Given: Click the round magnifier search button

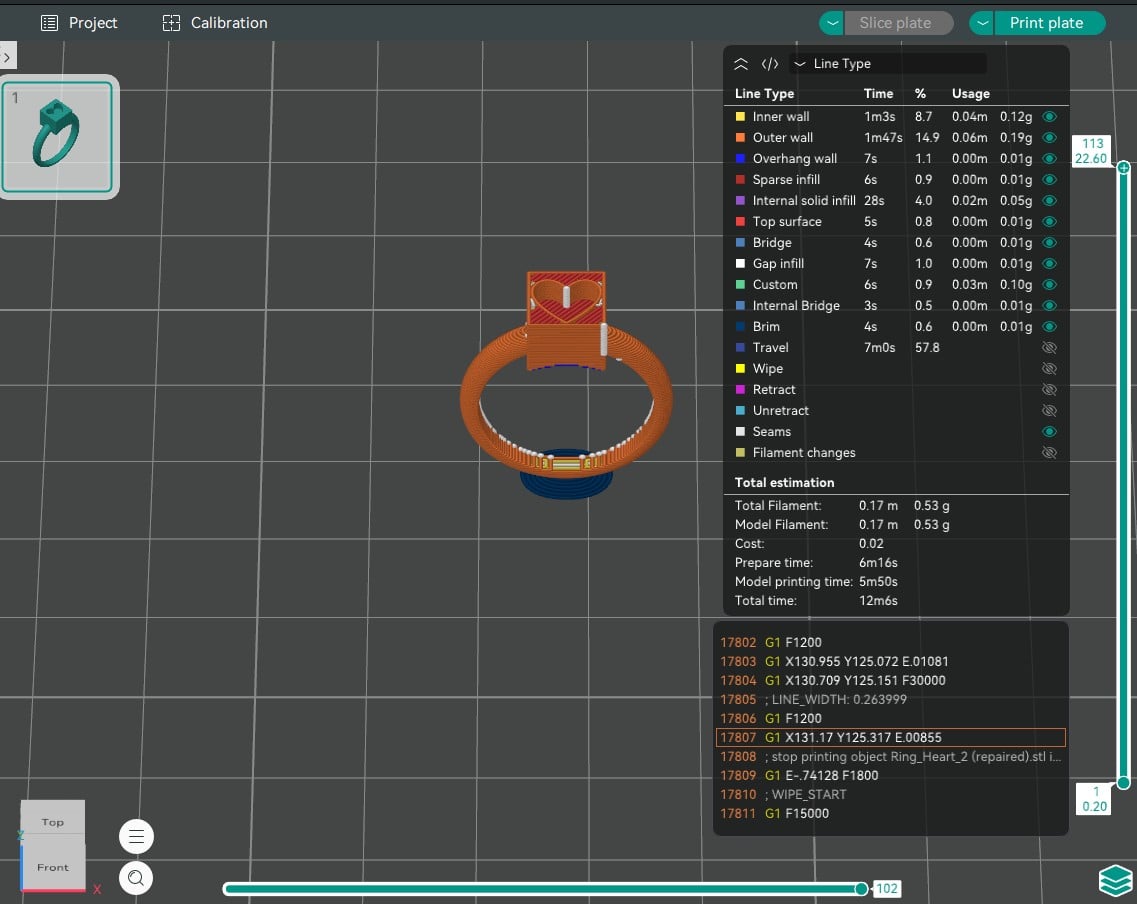Looking at the screenshot, I should click(136, 879).
